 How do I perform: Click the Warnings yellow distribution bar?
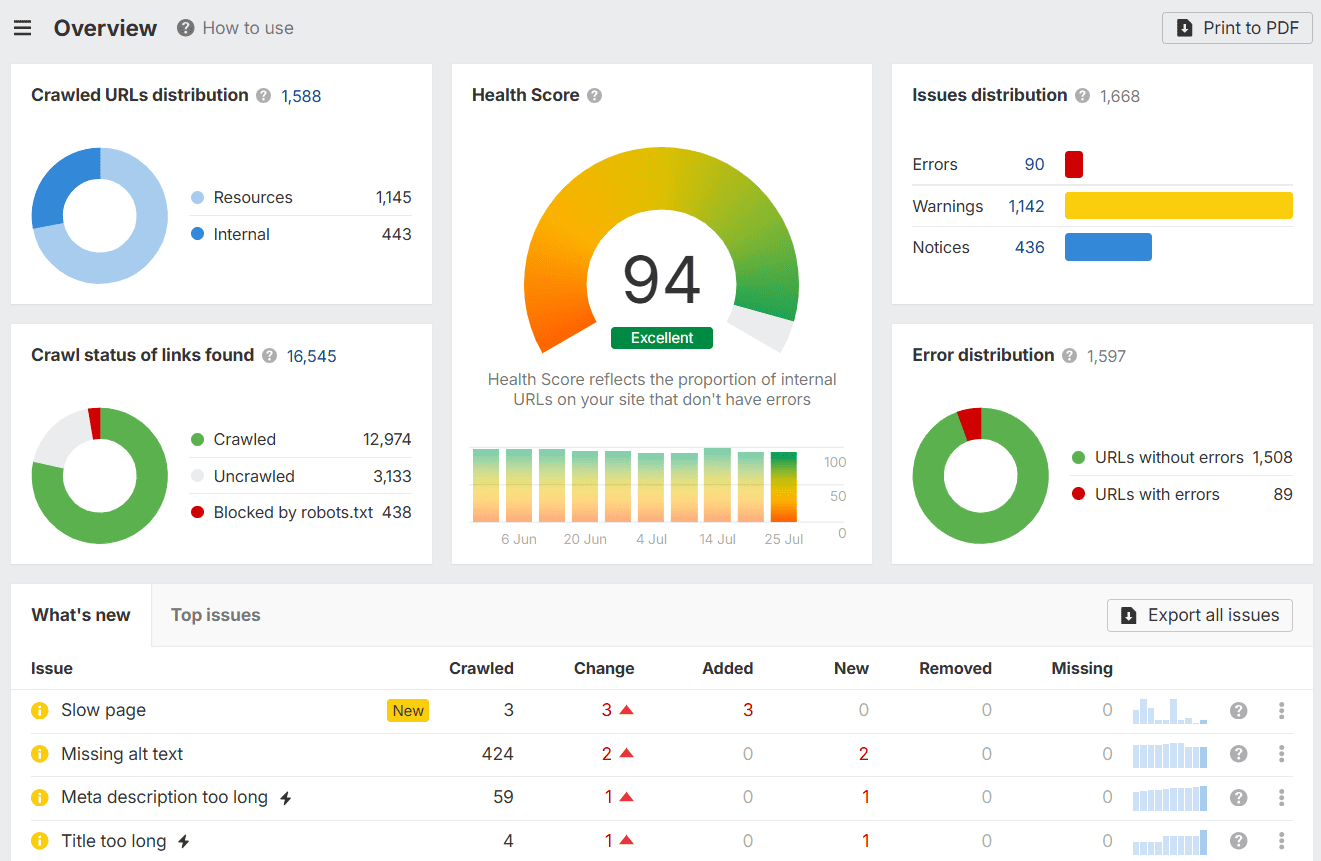(1178, 205)
